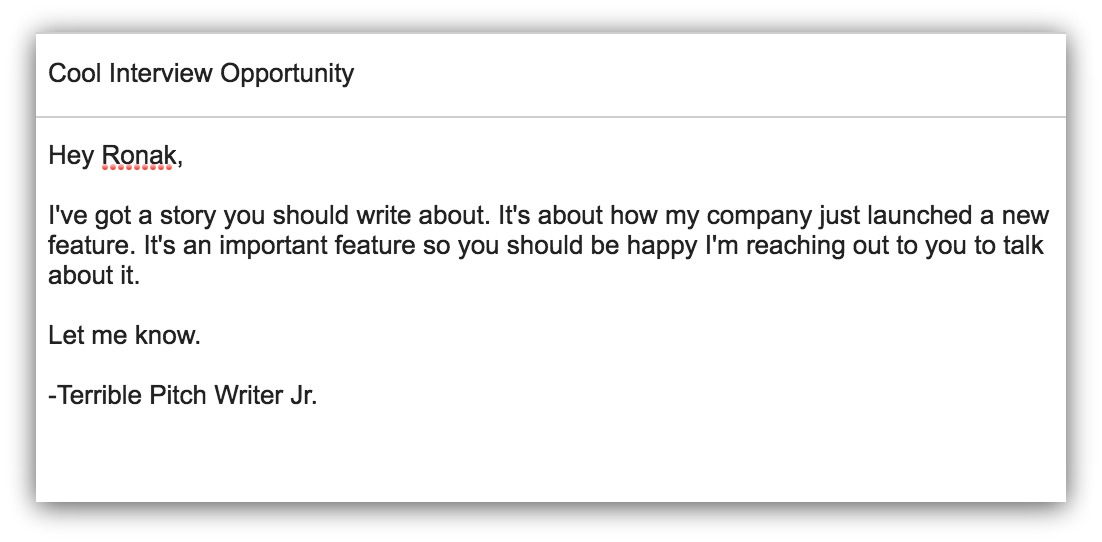Image resolution: width=1102 pixels, height=542 pixels.
Task: Click the word 'story' in first sentence
Action: pos(188,217)
